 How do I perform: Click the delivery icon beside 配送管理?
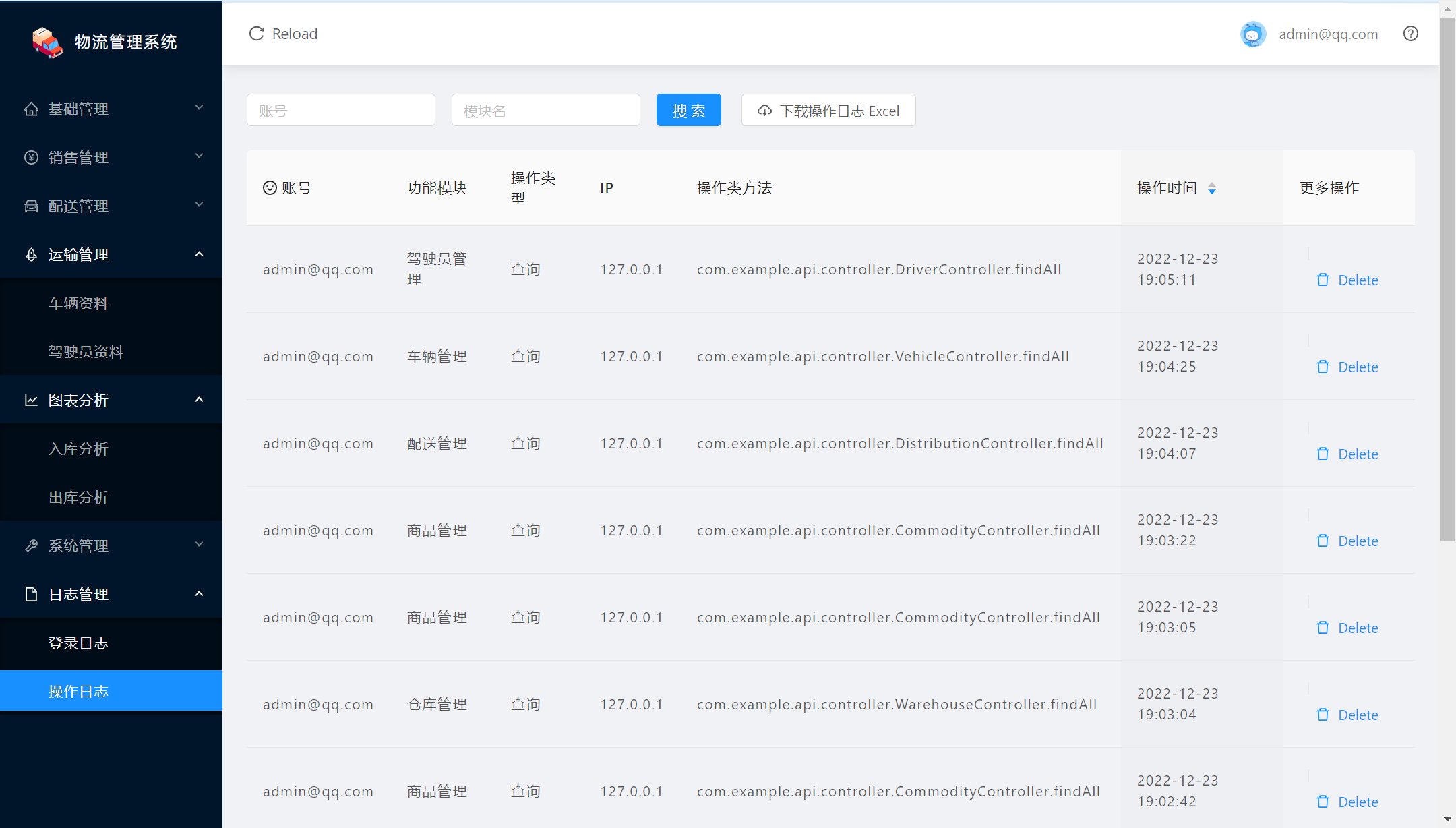[31, 206]
